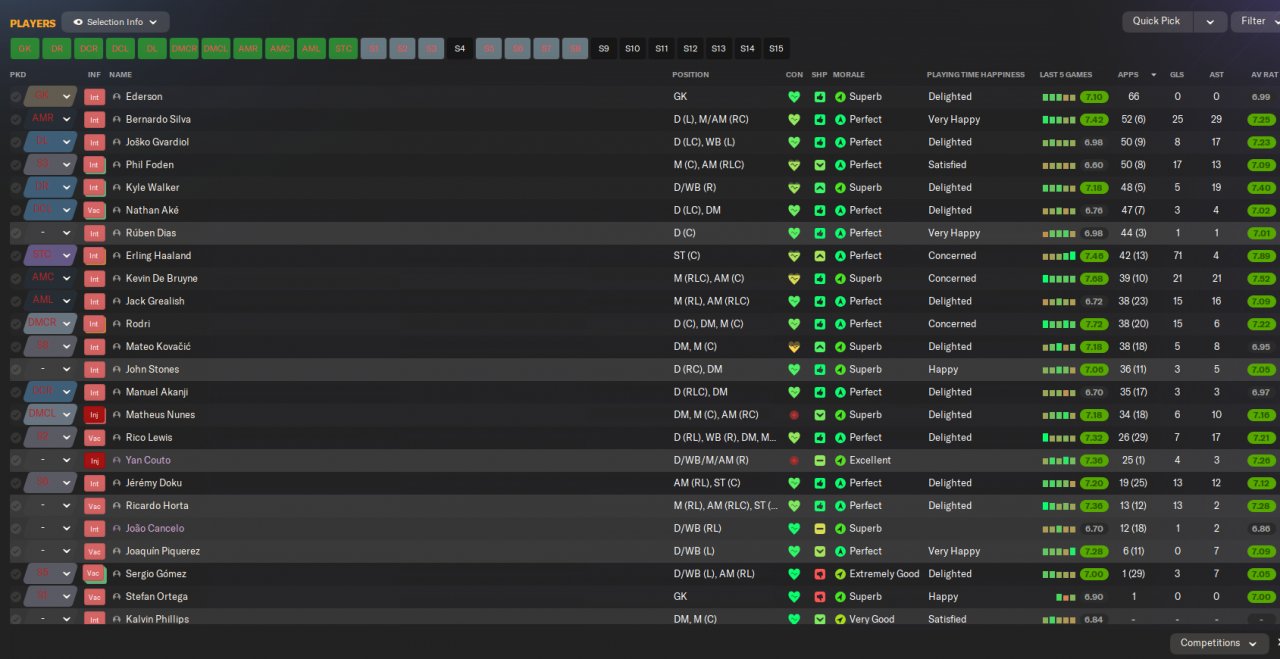
Task: Click the Vac badge for Rico Lewis
Action: [x=94, y=438]
